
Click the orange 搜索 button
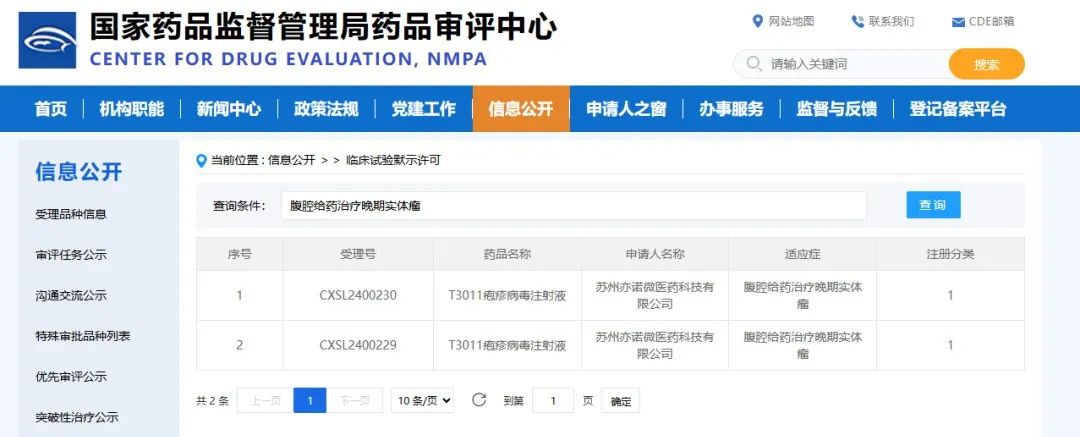coord(986,64)
